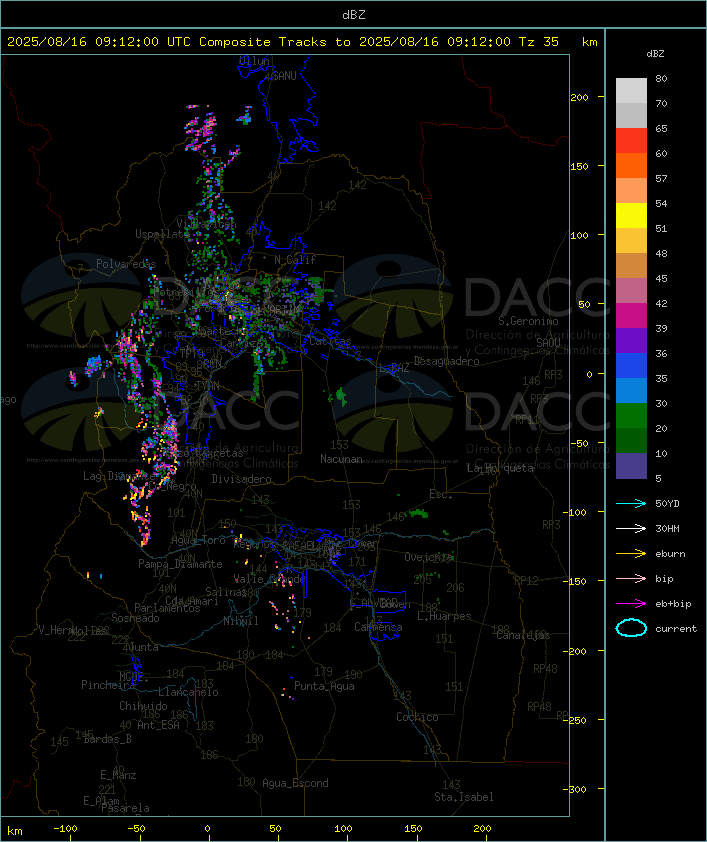The width and height of the screenshot is (707, 842).
Task: Click the 'Pincheira' map label
Action: 108,685
